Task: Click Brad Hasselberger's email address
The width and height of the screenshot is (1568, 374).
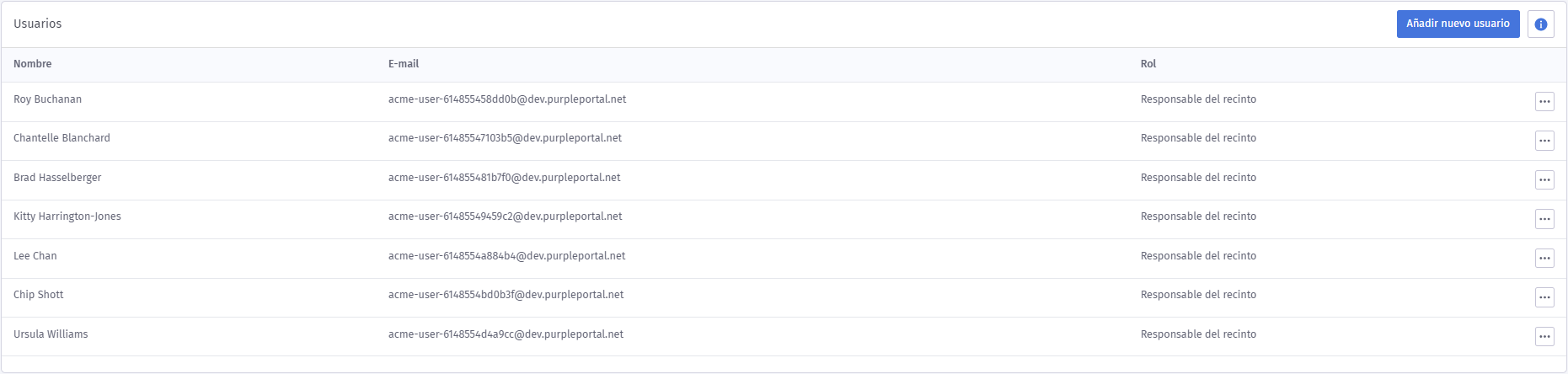Action: 504,178
